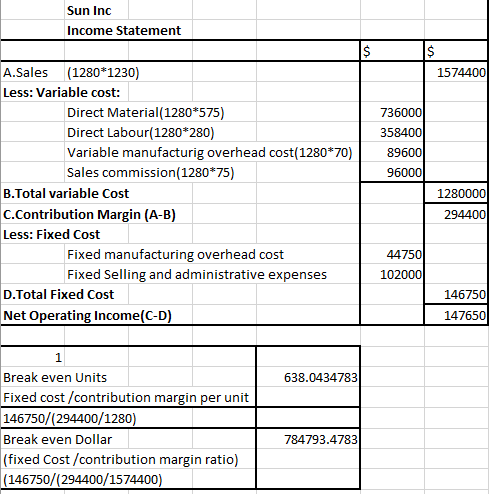This screenshot has width=489, height=494.
Task: Click 'D.Total Fixed Cost' label
Action: [x=59, y=295]
